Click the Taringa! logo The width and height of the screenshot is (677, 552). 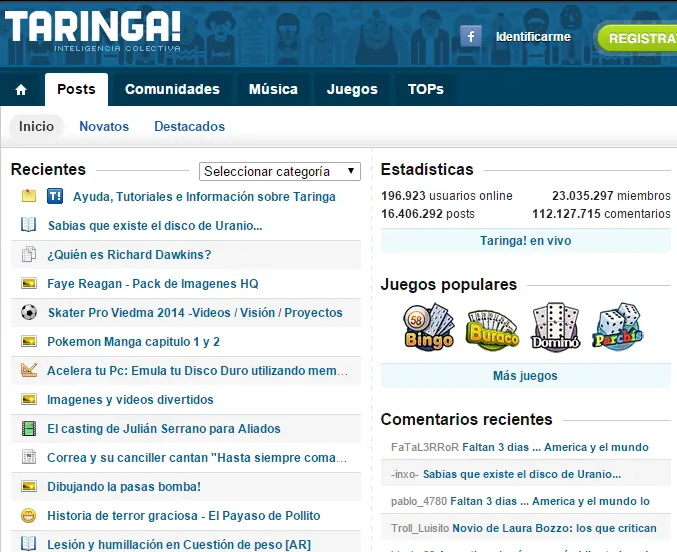[93, 31]
